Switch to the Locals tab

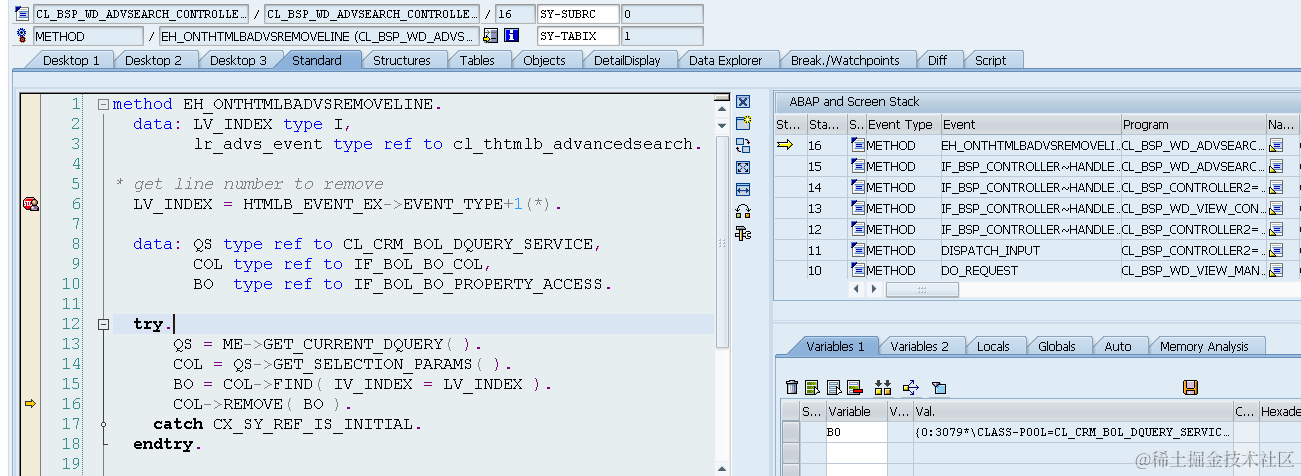[x=993, y=346]
